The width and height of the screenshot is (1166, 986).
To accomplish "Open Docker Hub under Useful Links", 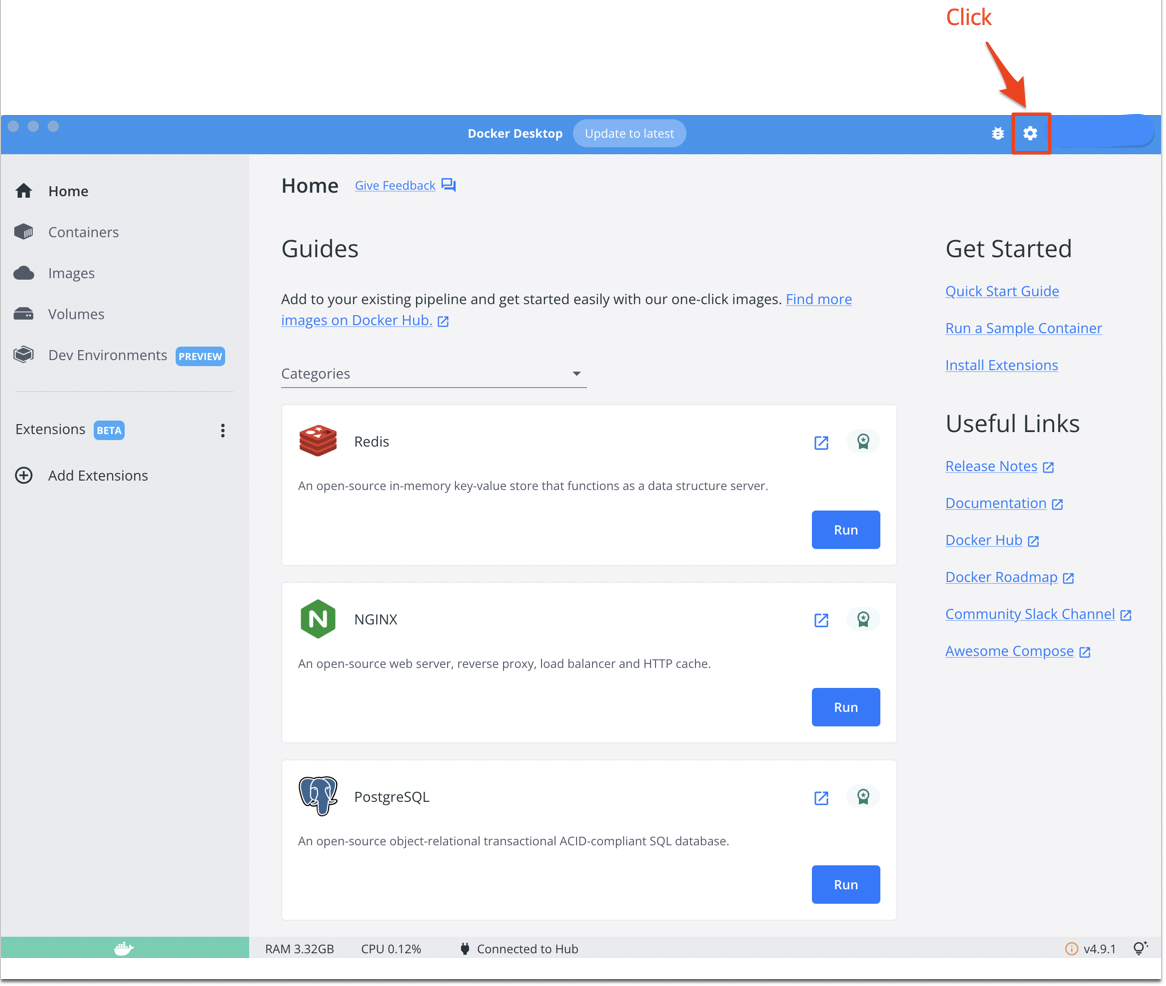I will pos(985,541).
